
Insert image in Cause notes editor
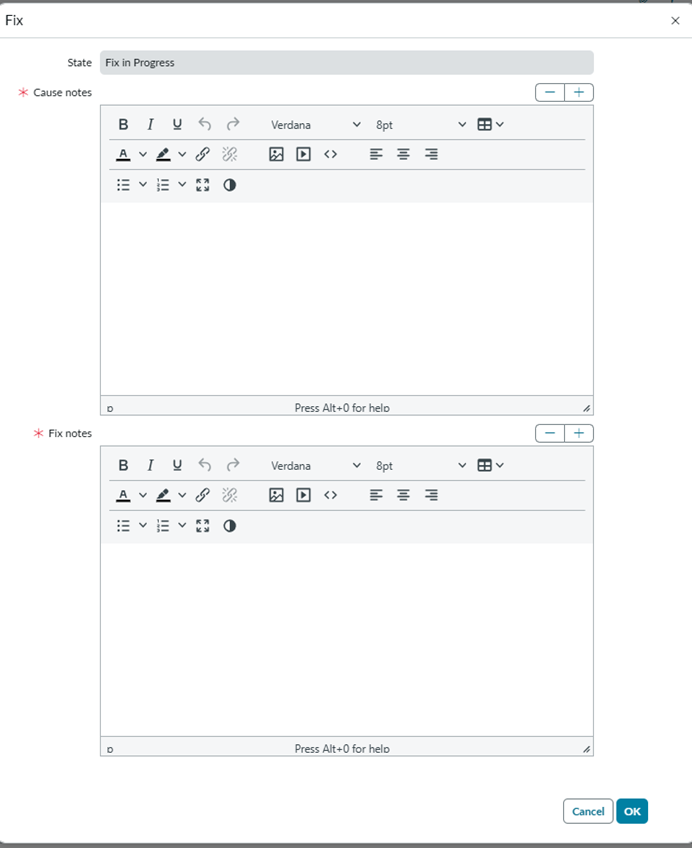tap(276, 155)
